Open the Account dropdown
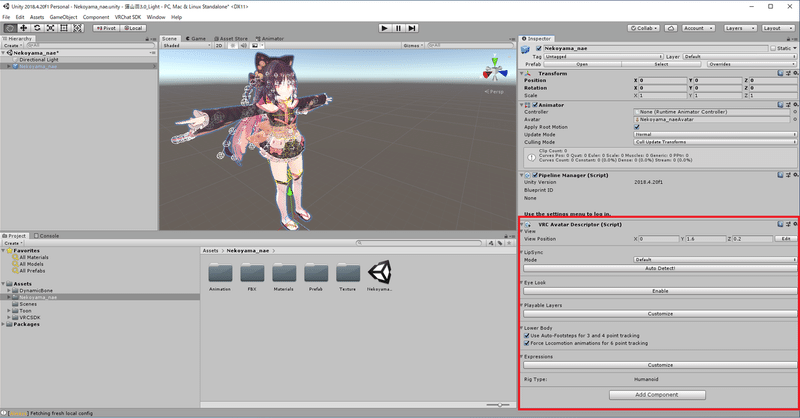Image resolution: width=800 pixels, height=418 pixels. (698, 28)
